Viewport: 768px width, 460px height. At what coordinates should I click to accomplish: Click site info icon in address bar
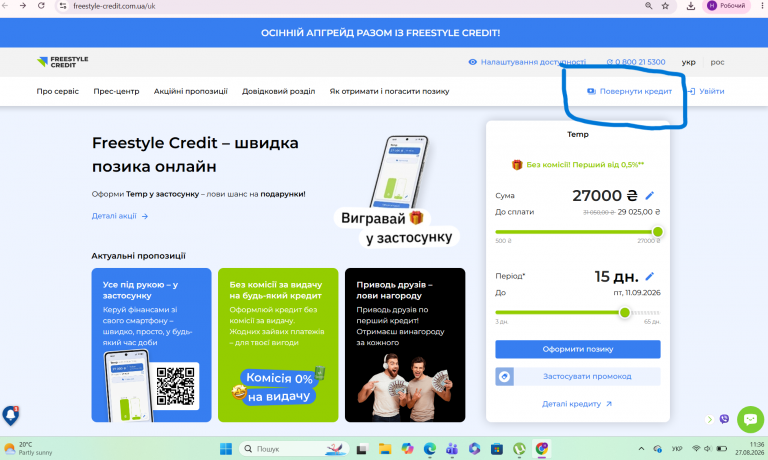click(63, 6)
